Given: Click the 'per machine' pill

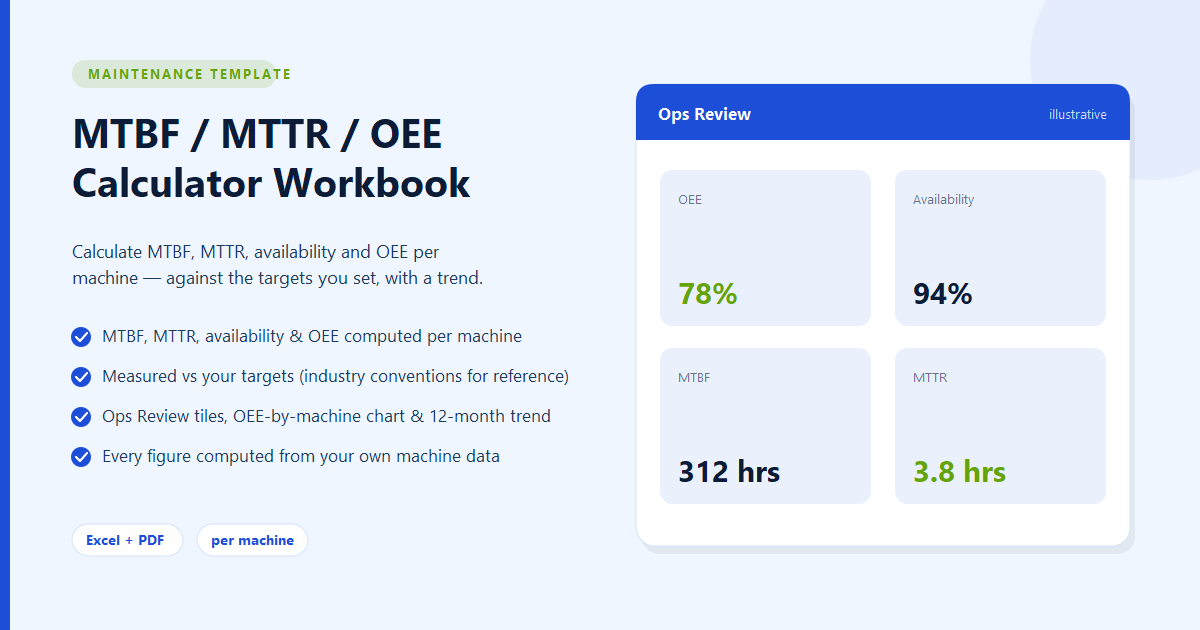Looking at the screenshot, I should click(x=252, y=540).
